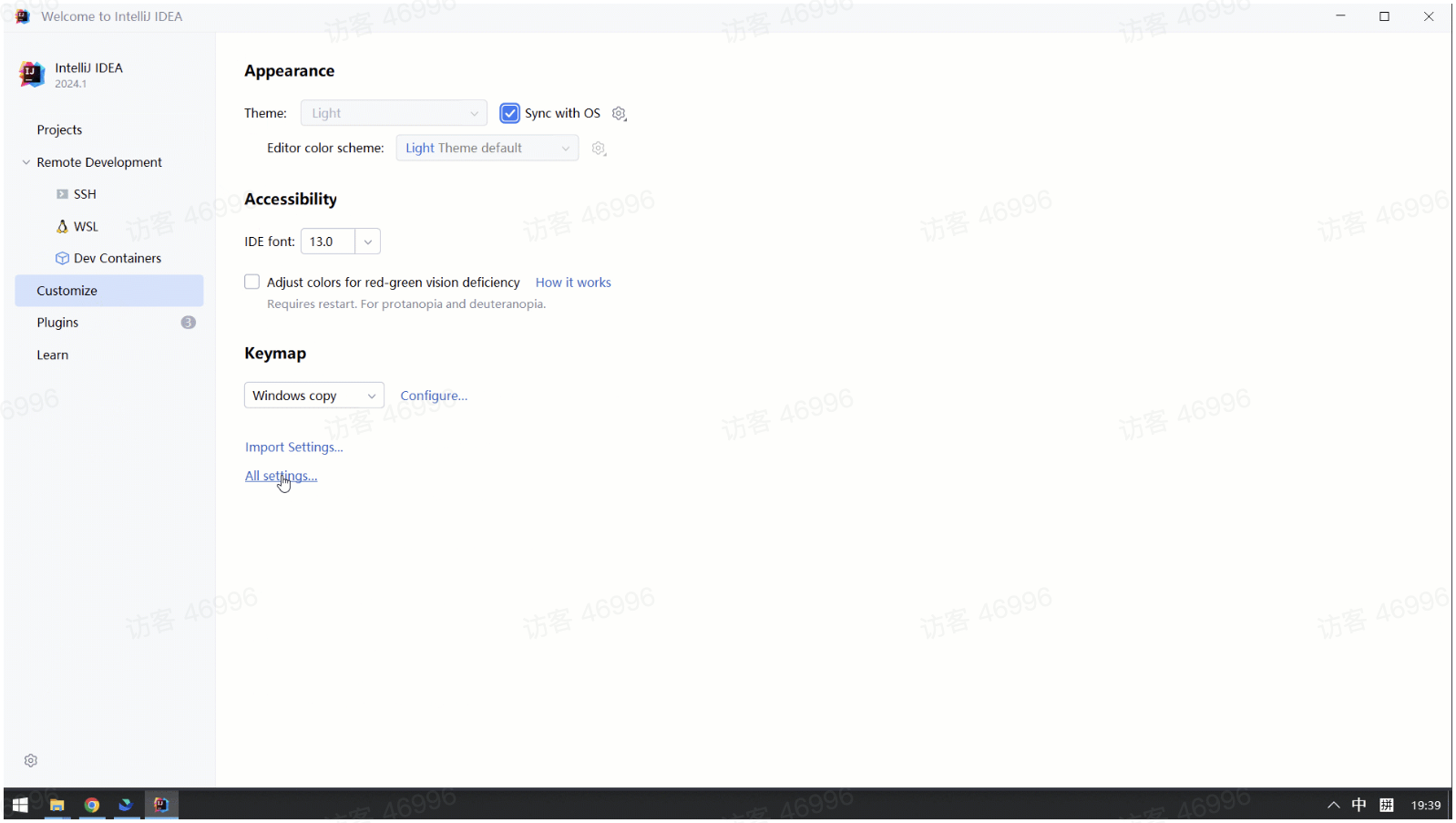Select the WSL penguin icon
1456x823 pixels.
62,226
